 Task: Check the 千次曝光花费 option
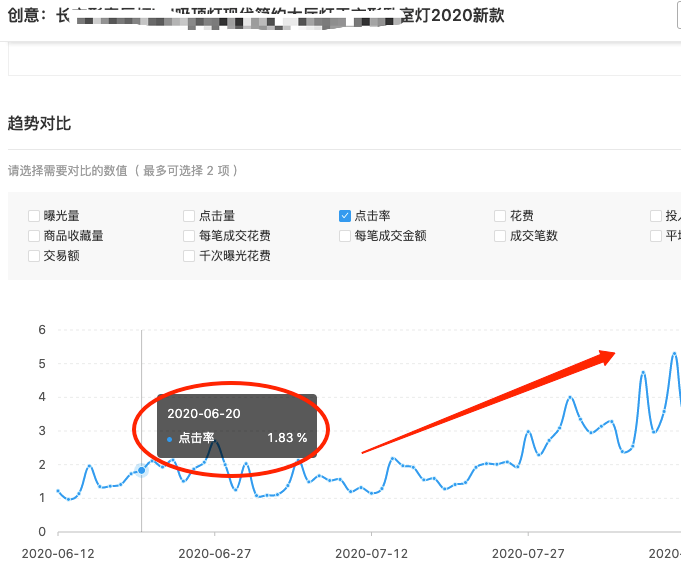(x=190, y=256)
